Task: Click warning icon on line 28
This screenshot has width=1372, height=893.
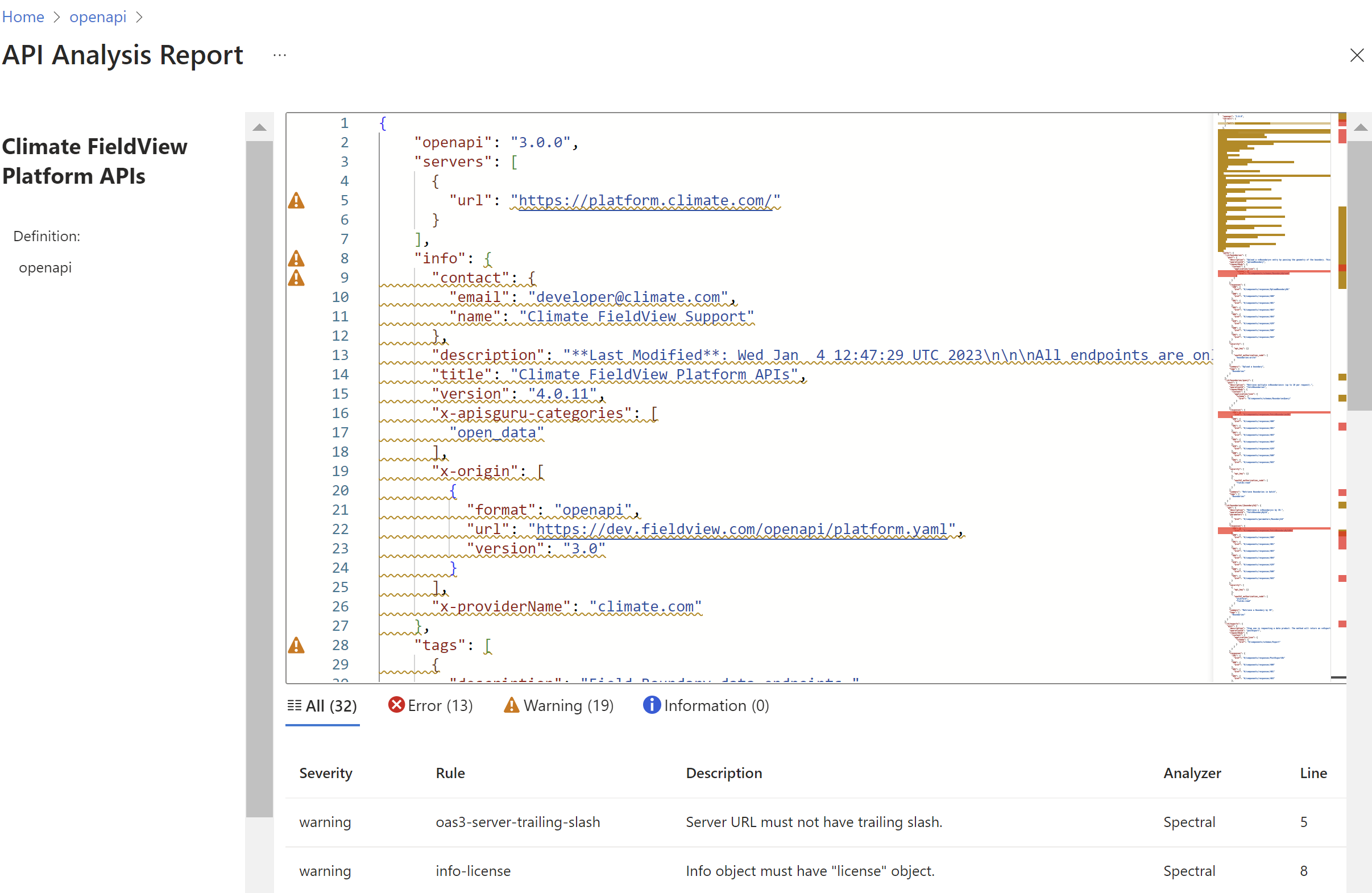Action: (296, 645)
